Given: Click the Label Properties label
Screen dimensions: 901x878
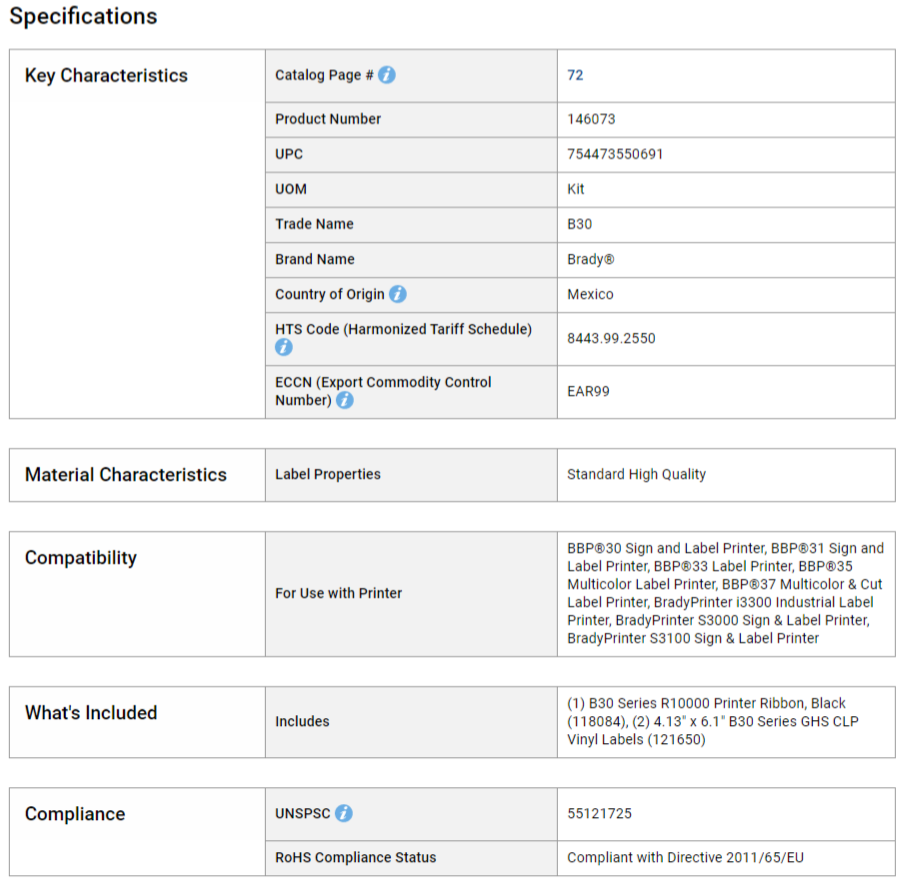Looking at the screenshot, I should [x=328, y=474].
